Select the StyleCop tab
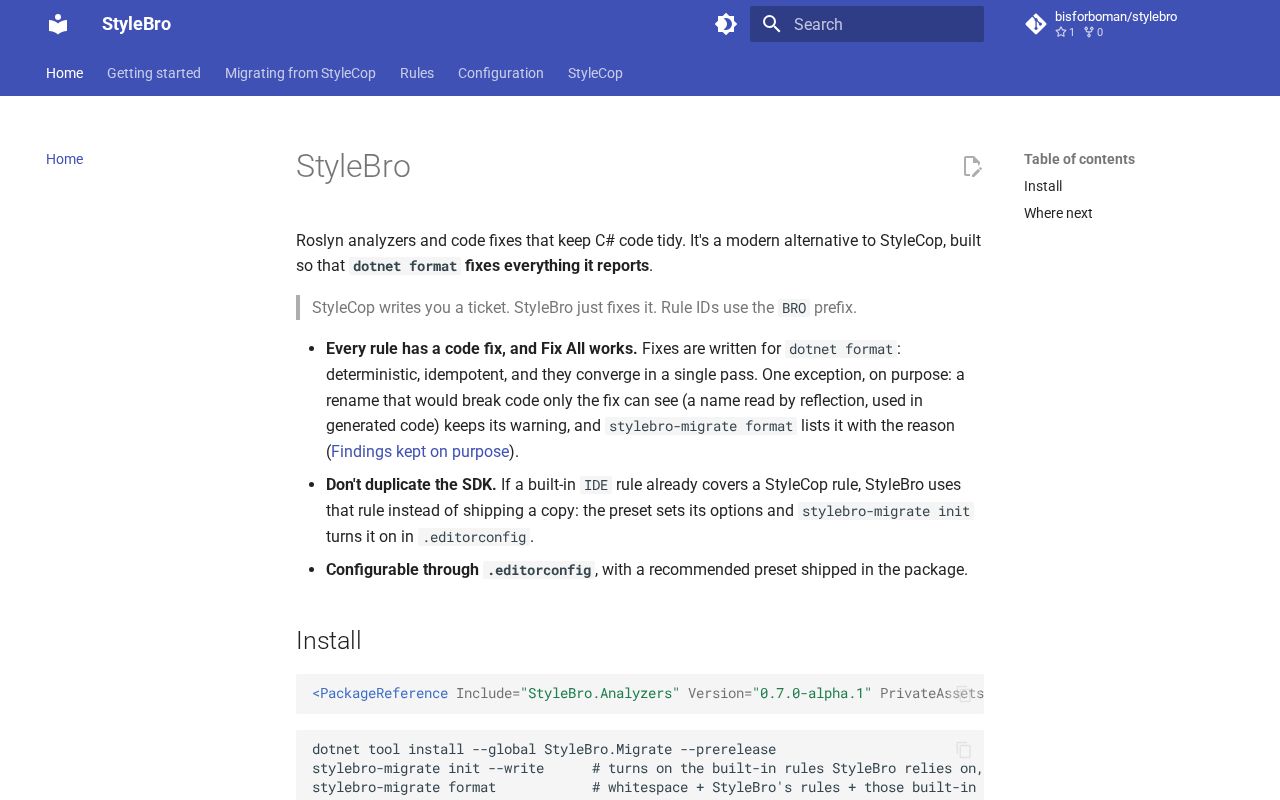The height and width of the screenshot is (800, 1280). click(x=595, y=73)
